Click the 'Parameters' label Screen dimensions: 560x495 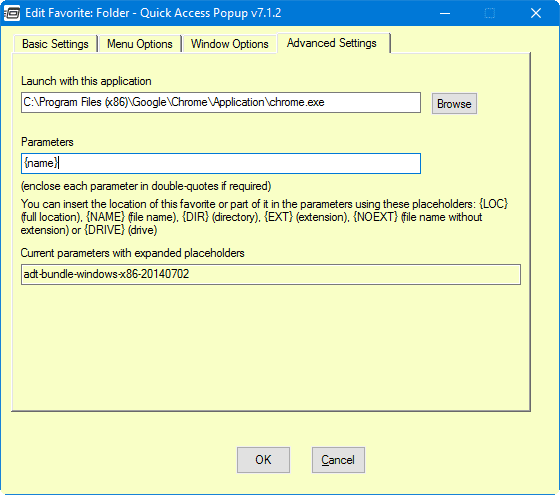tap(47, 142)
